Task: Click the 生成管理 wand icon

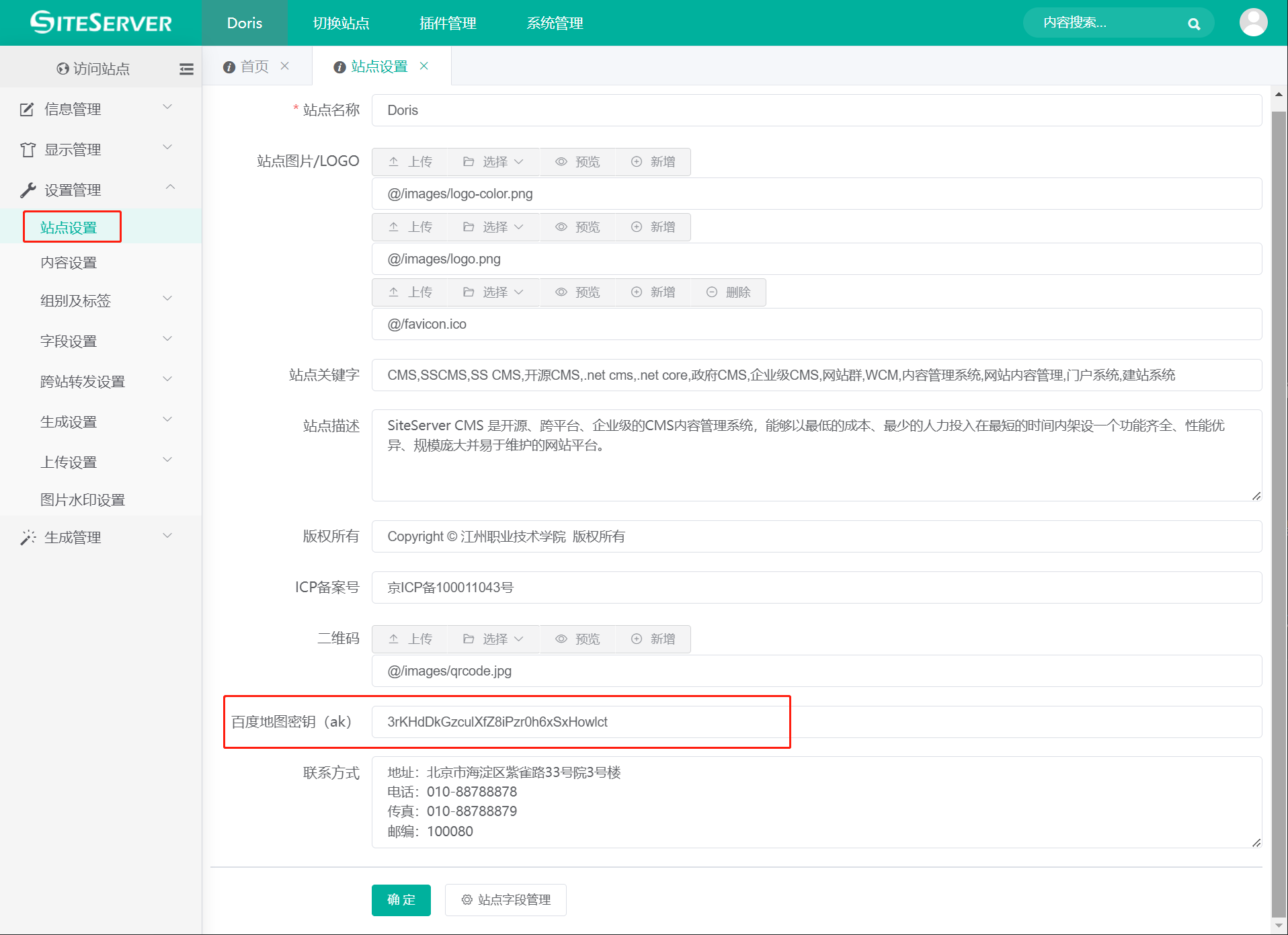Action: (27, 536)
